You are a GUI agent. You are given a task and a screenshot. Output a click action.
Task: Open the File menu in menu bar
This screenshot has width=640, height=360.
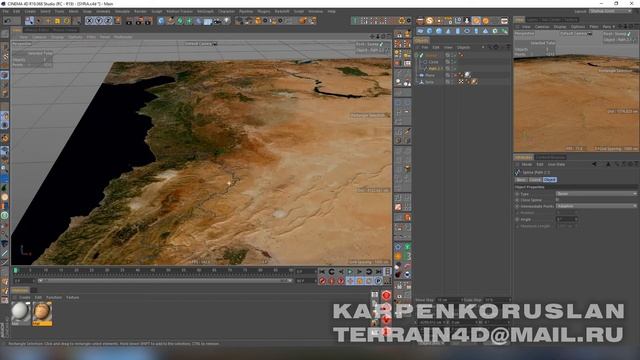click(6, 11)
